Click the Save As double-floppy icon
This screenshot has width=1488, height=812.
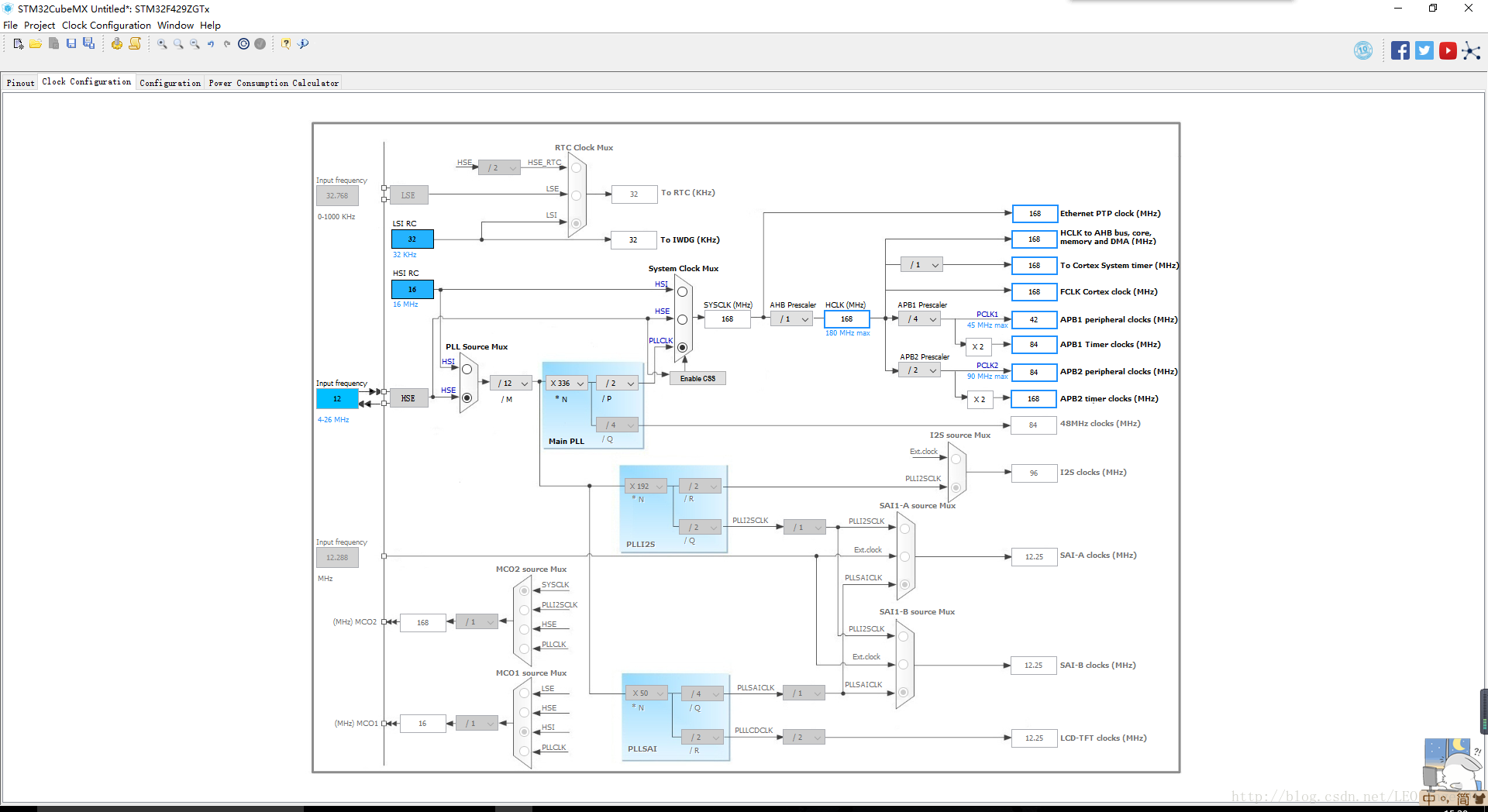tap(89, 44)
